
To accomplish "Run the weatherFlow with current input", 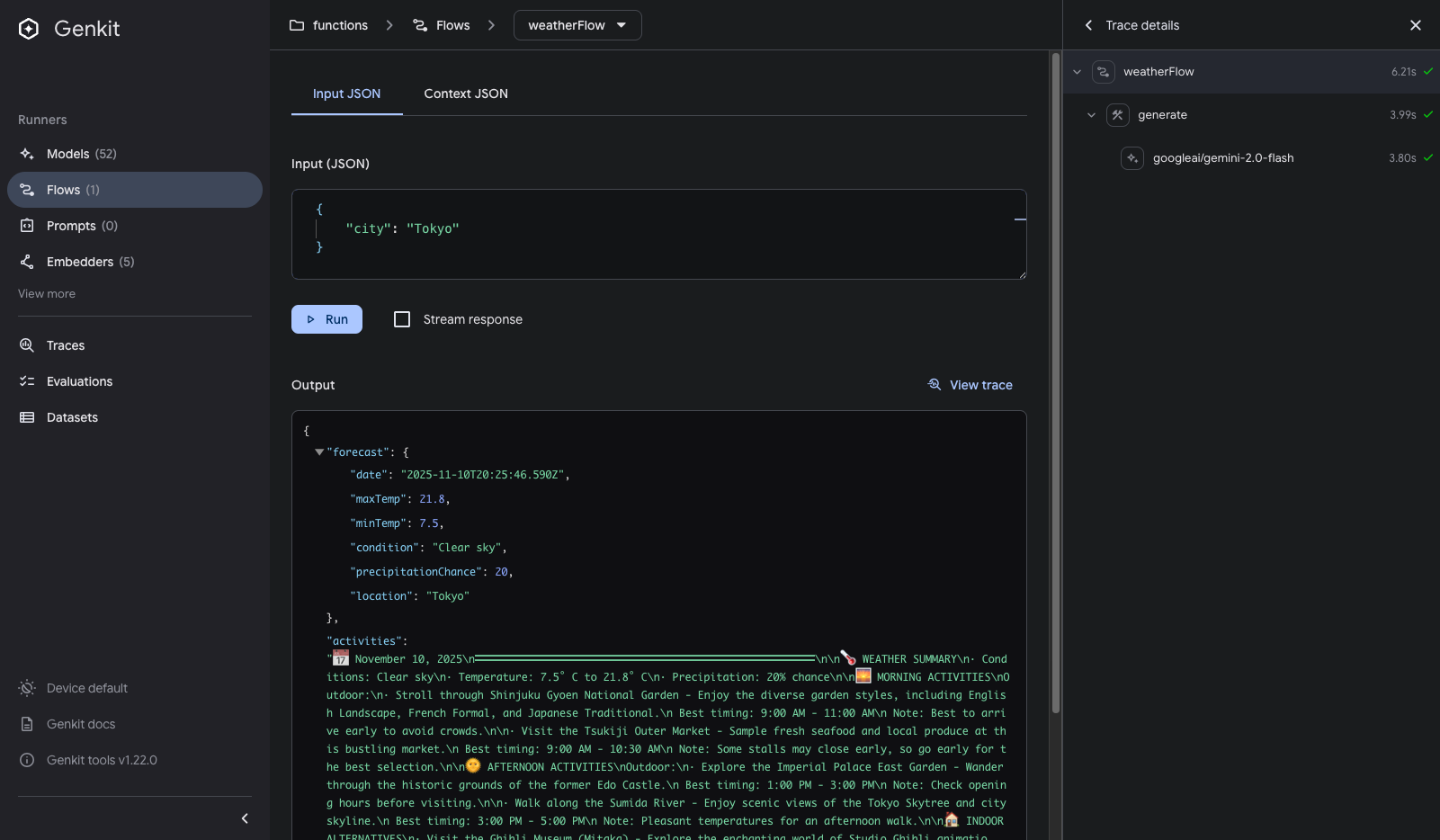I will [326, 318].
